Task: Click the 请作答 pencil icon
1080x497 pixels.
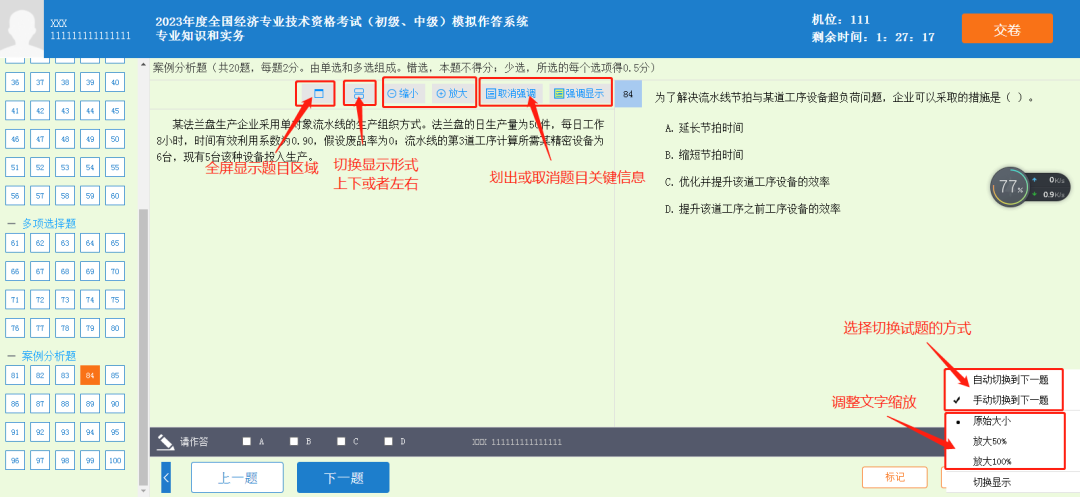Action: coord(166,441)
